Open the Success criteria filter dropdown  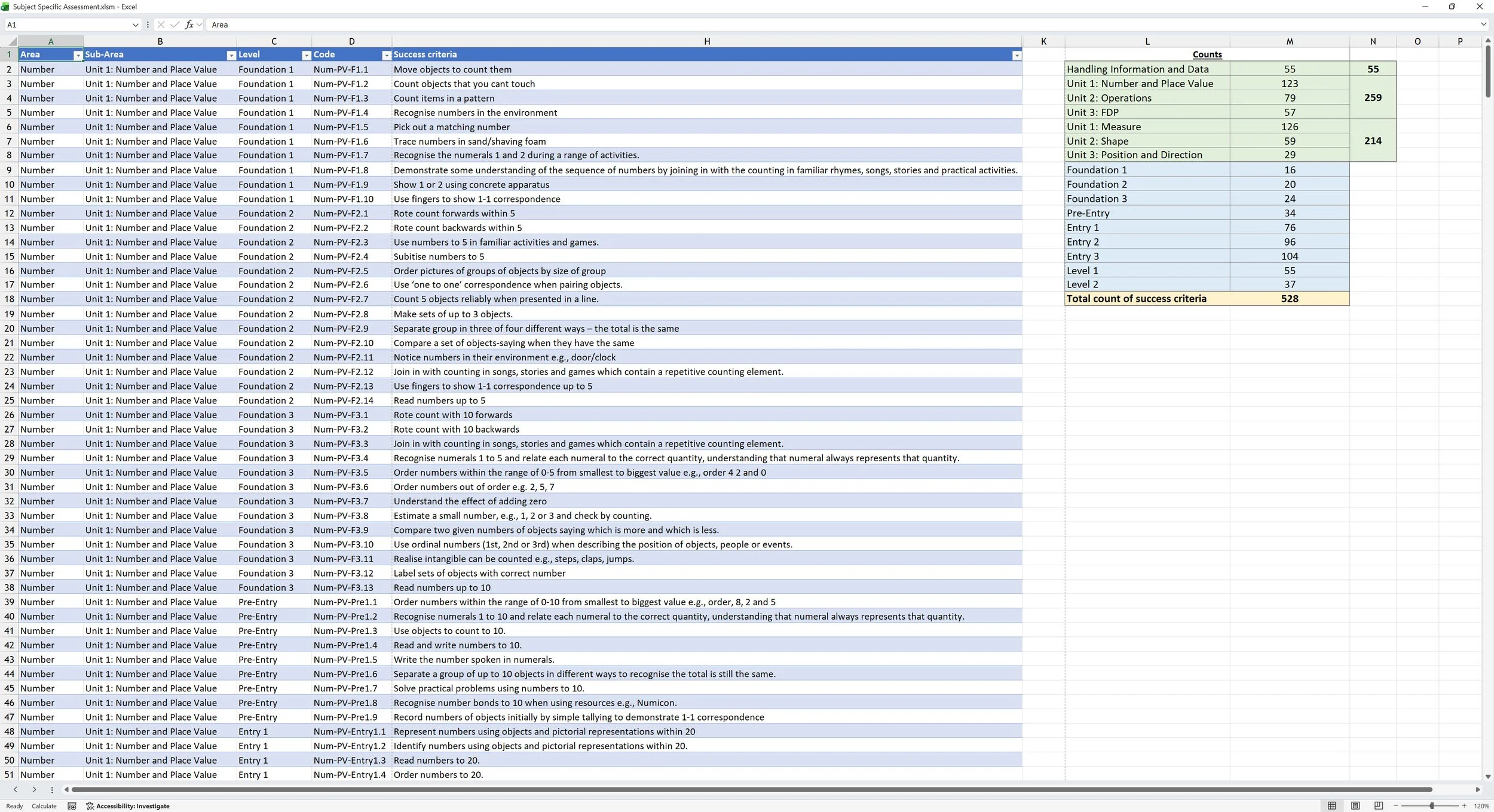(1017, 55)
